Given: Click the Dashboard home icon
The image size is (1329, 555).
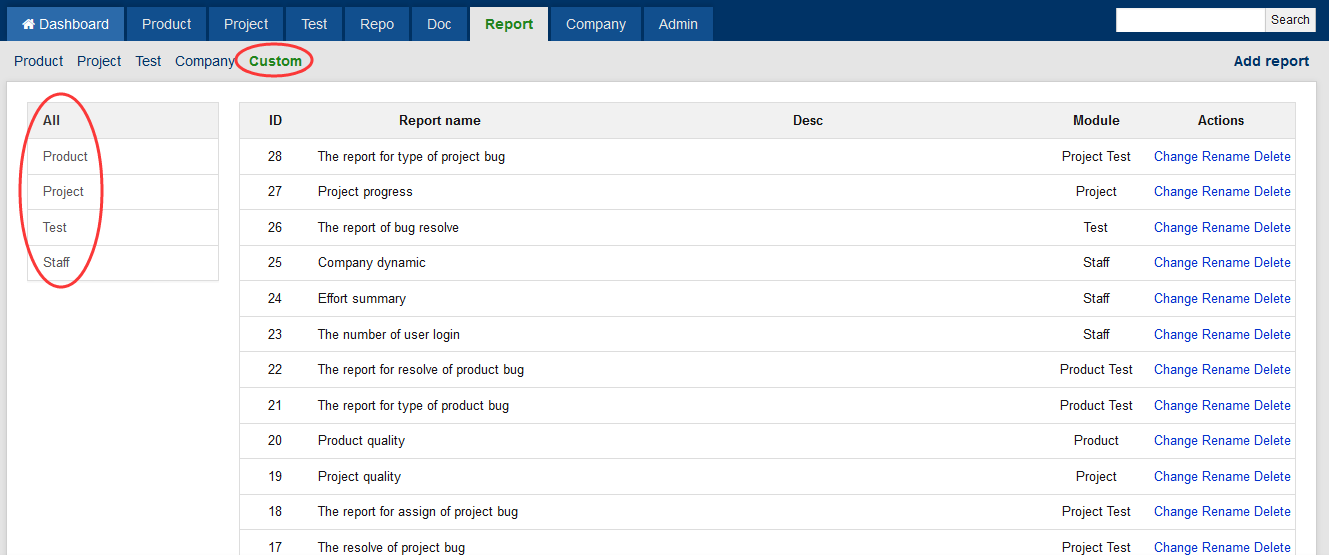Looking at the screenshot, I should 29,24.
